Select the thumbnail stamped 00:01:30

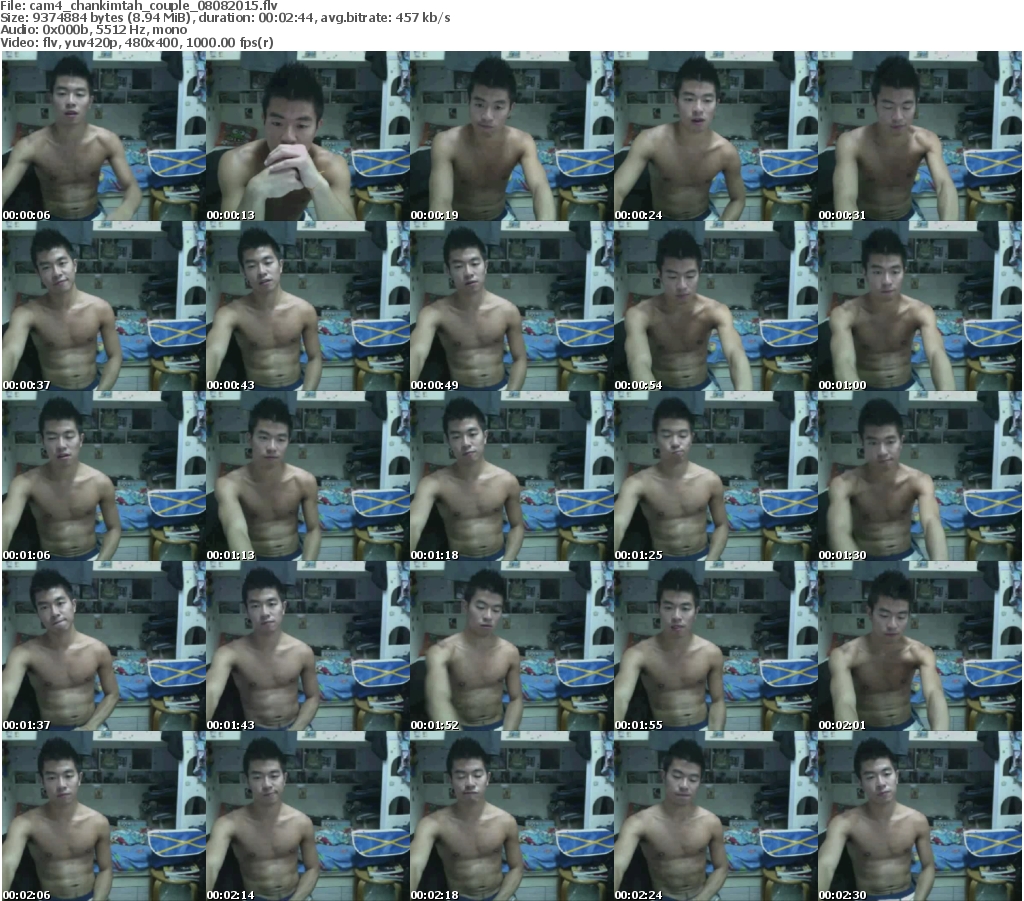pos(920,476)
